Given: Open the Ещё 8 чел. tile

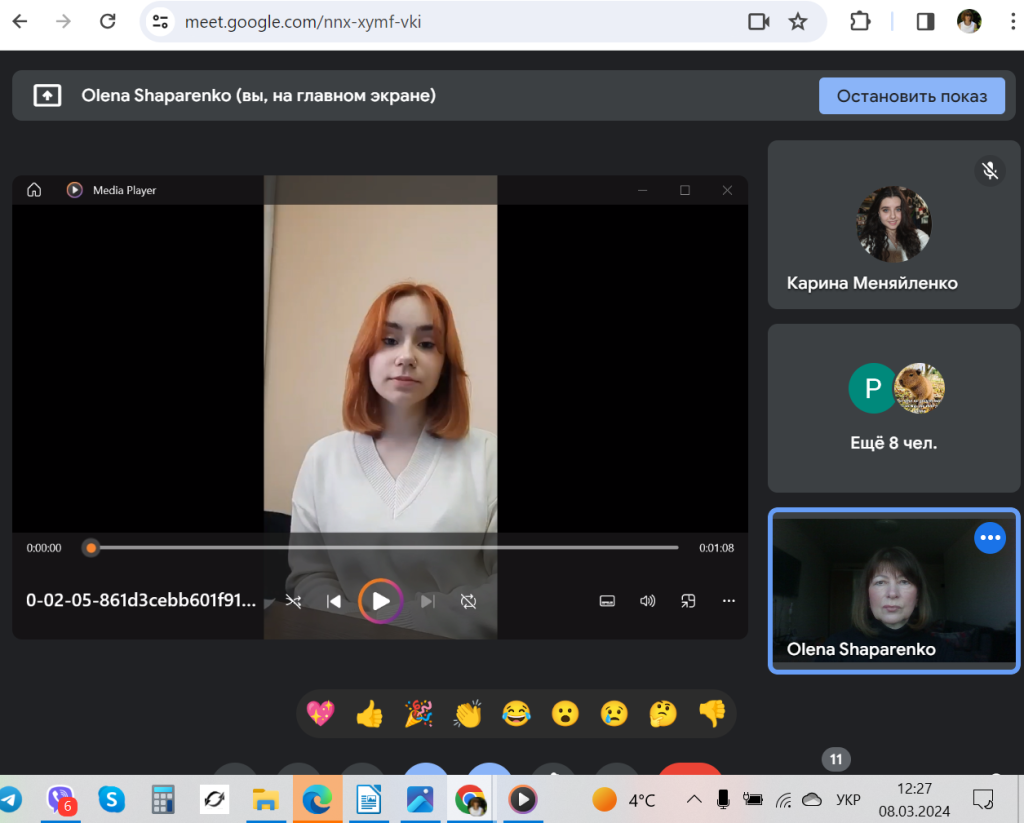Looking at the screenshot, I should click(893, 408).
